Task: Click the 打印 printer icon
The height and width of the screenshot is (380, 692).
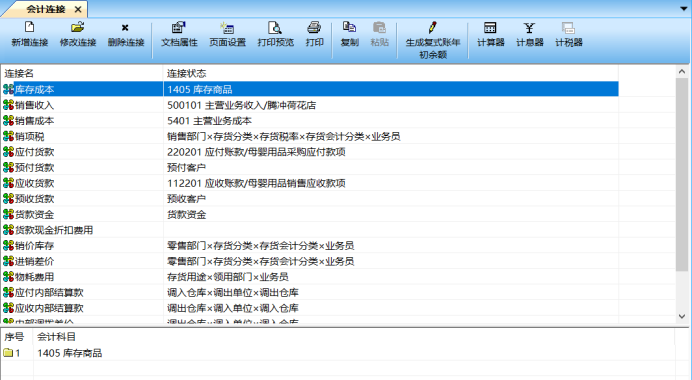Action: coord(314,27)
